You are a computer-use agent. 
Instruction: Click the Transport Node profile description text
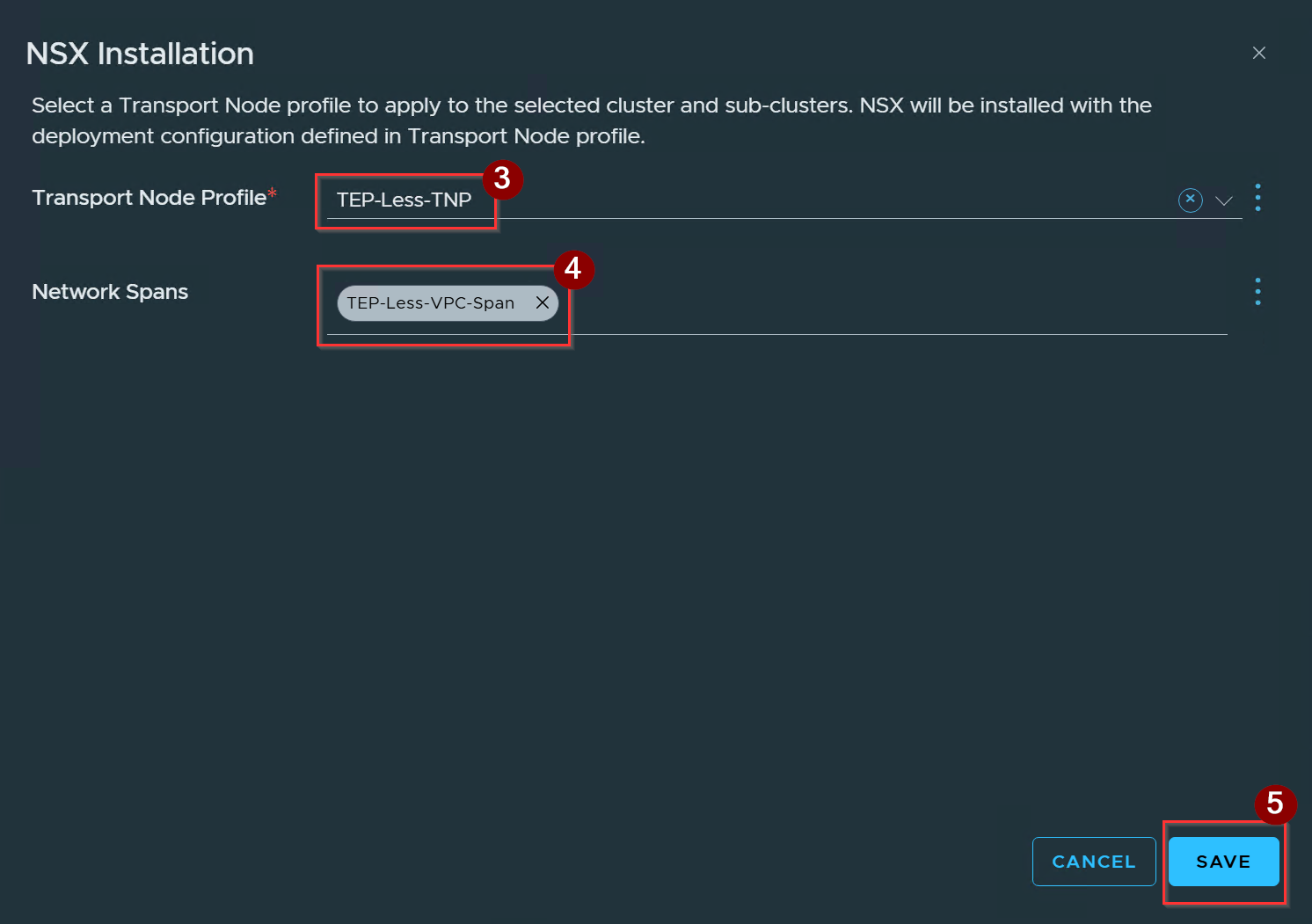[x=592, y=120]
